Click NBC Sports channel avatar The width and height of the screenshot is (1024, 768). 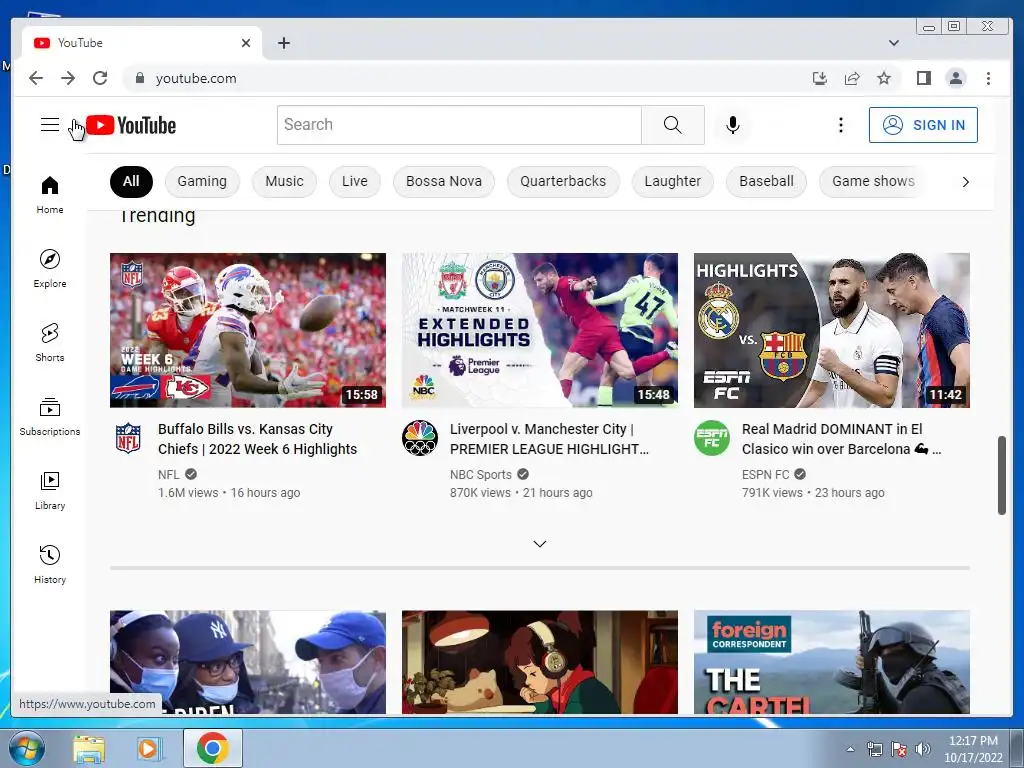point(420,438)
